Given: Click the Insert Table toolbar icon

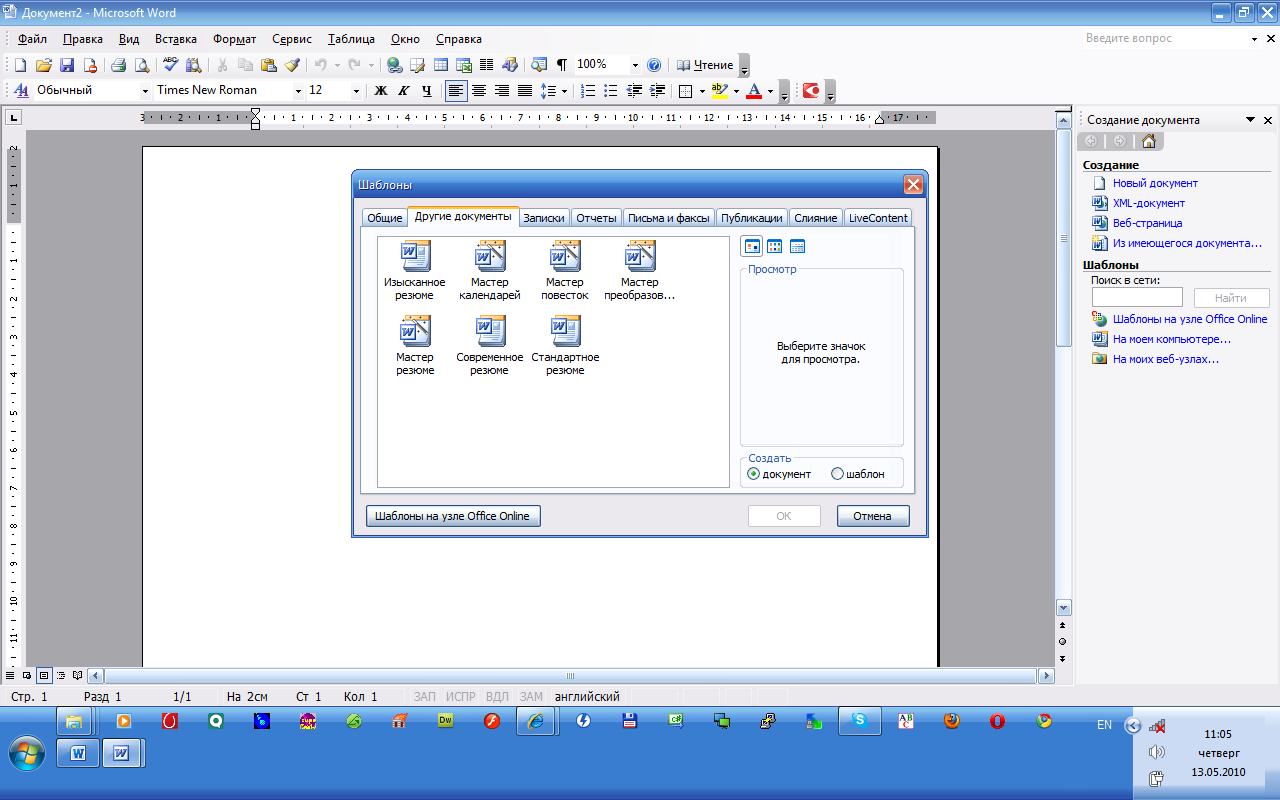Looking at the screenshot, I should [441, 65].
